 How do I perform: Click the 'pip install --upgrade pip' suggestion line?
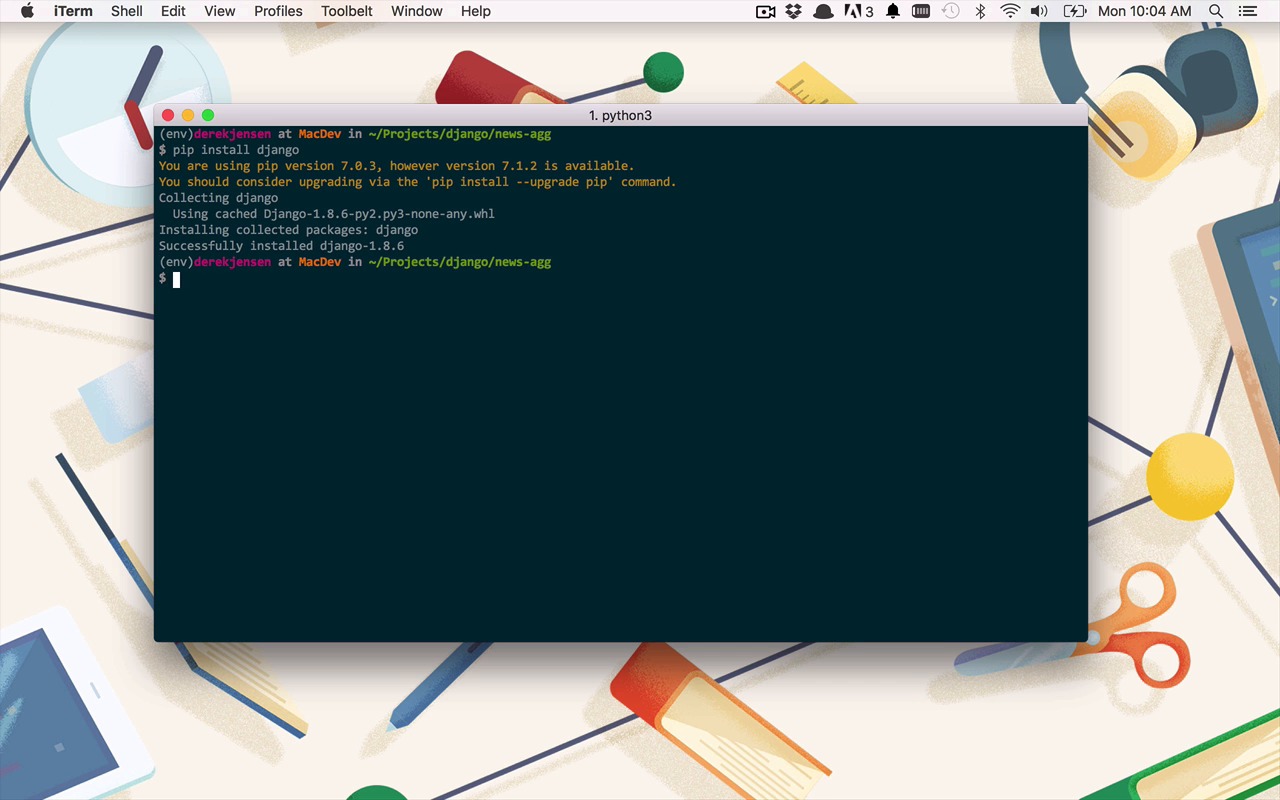coord(417,182)
